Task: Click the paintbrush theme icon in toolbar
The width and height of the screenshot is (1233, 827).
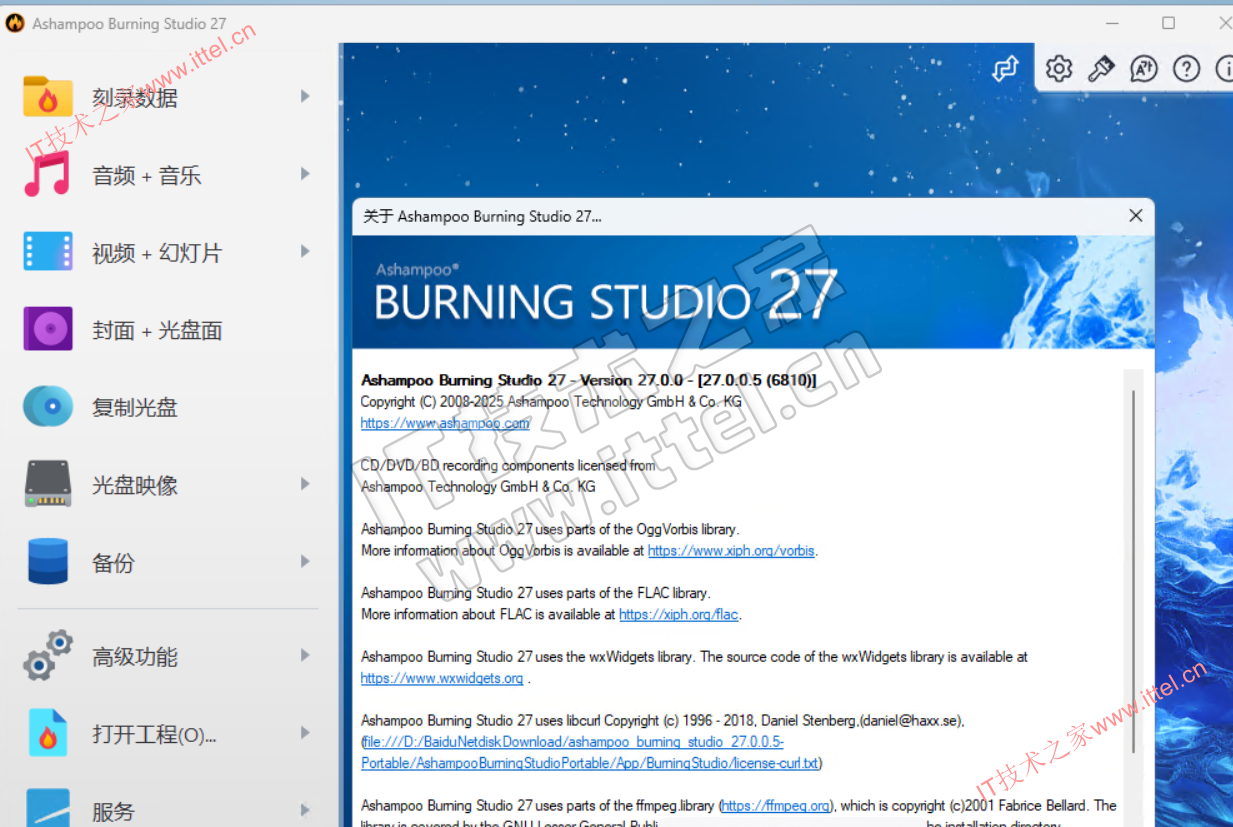Action: pyautogui.click(x=1101, y=68)
